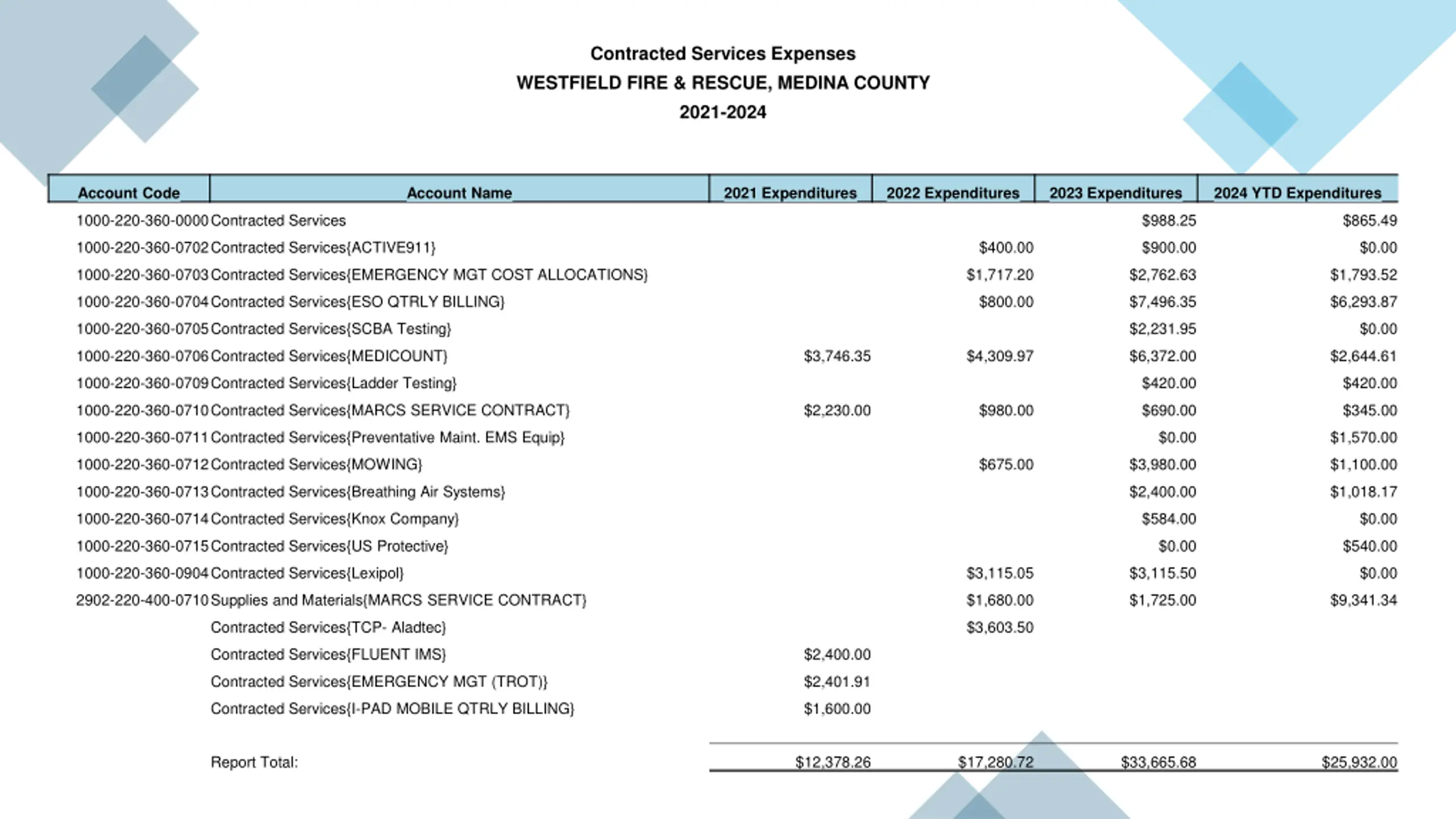Image resolution: width=1456 pixels, height=819 pixels.
Task: Click the $6,293.87 ESO billing value
Action: tap(1363, 302)
